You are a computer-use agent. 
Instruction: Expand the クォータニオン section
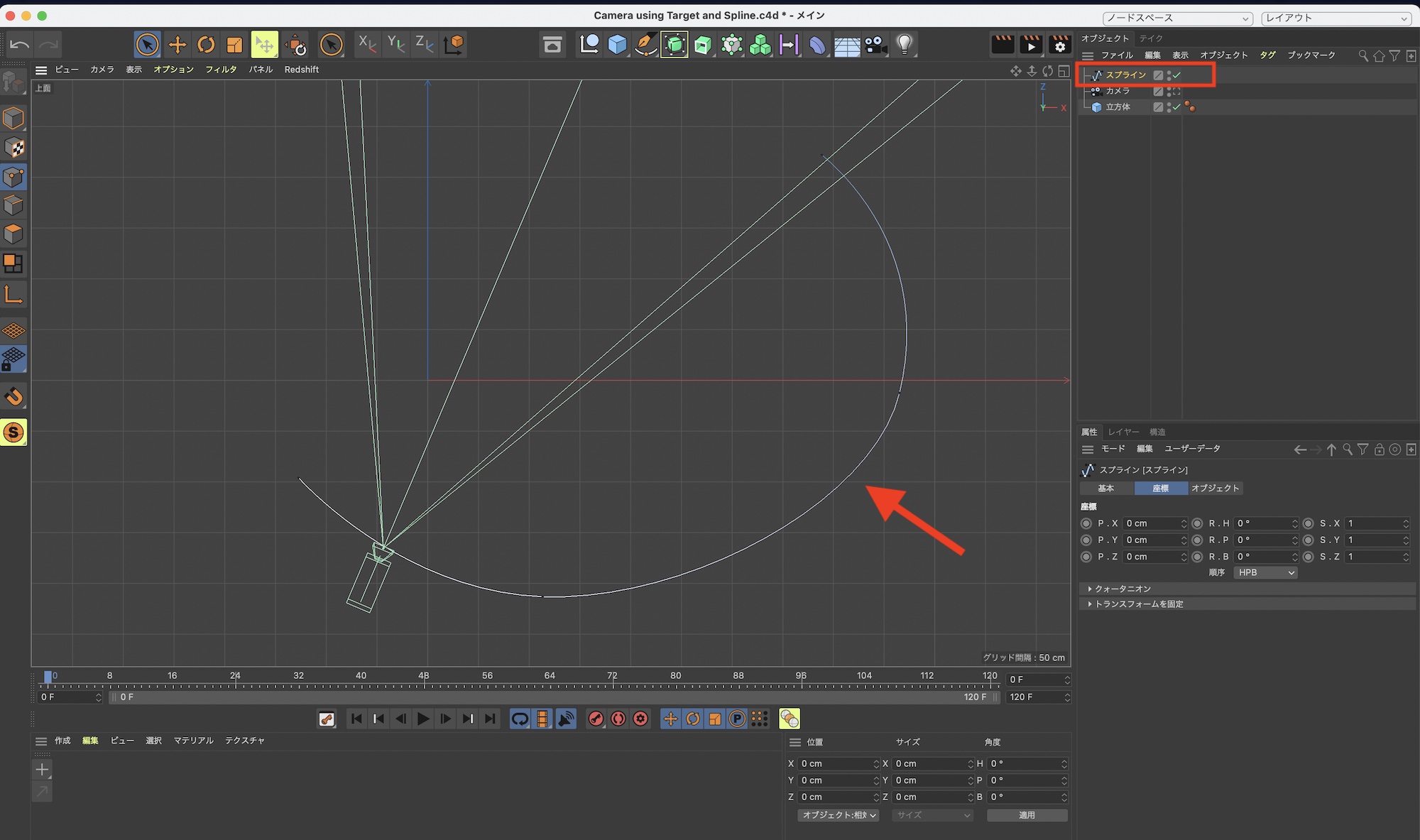(1123, 589)
